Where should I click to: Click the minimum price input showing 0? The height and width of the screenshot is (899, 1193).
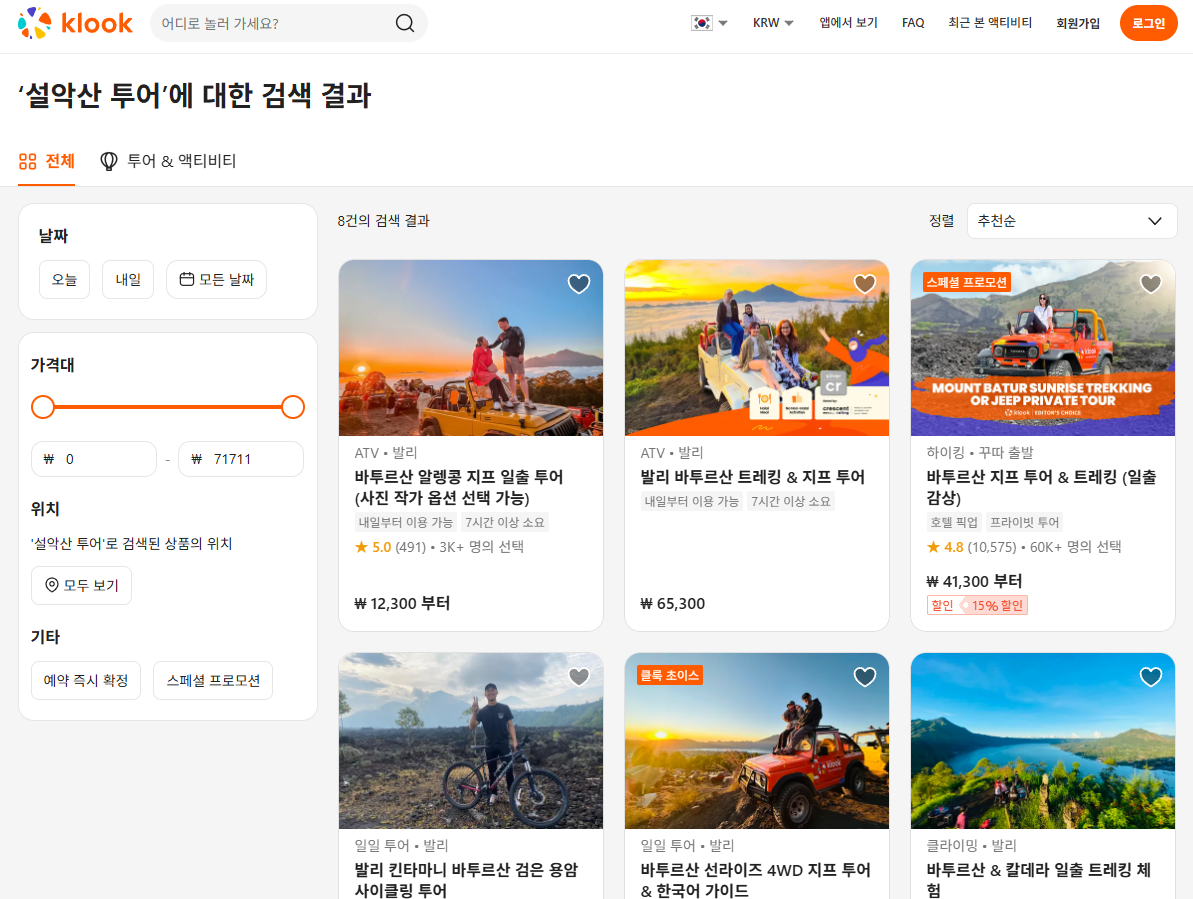click(x=94, y=459)
